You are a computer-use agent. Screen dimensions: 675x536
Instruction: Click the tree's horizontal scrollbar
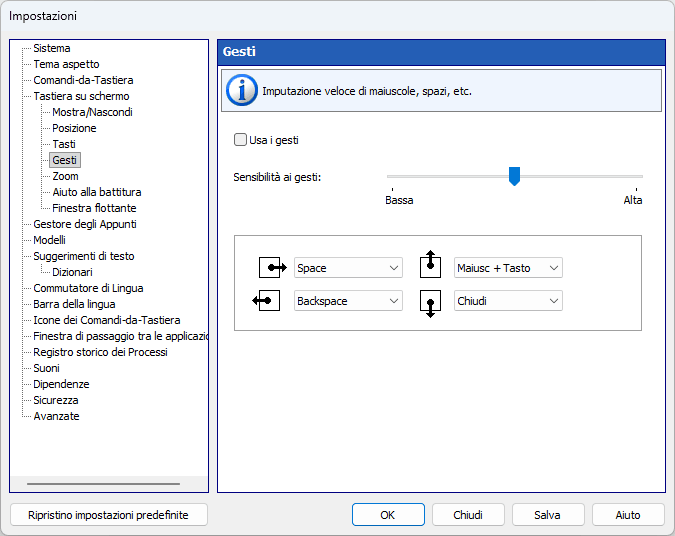pyautogui.click(x=103, y=484)
